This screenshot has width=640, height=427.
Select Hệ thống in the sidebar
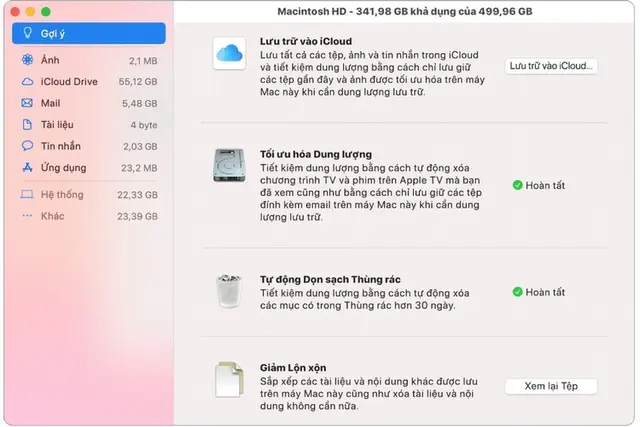point(89,194)
